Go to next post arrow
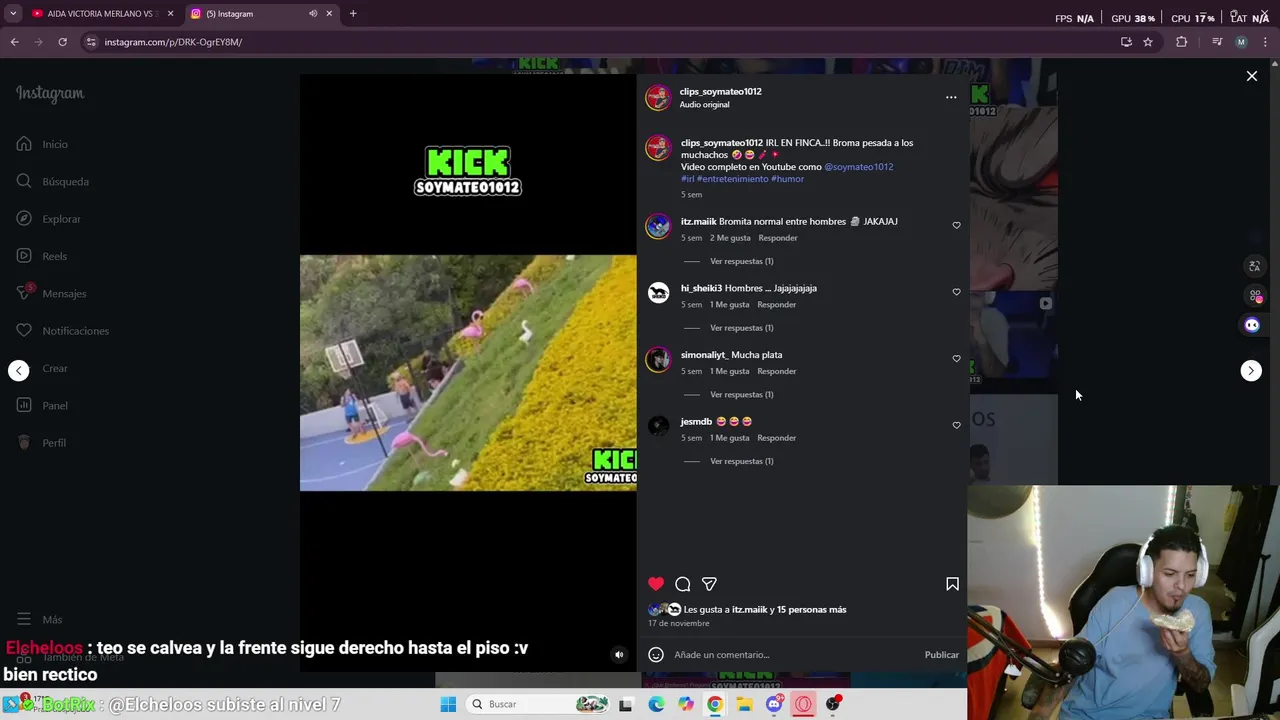The height and width of the screenshot is (720, 1280). click(1251, 371)
